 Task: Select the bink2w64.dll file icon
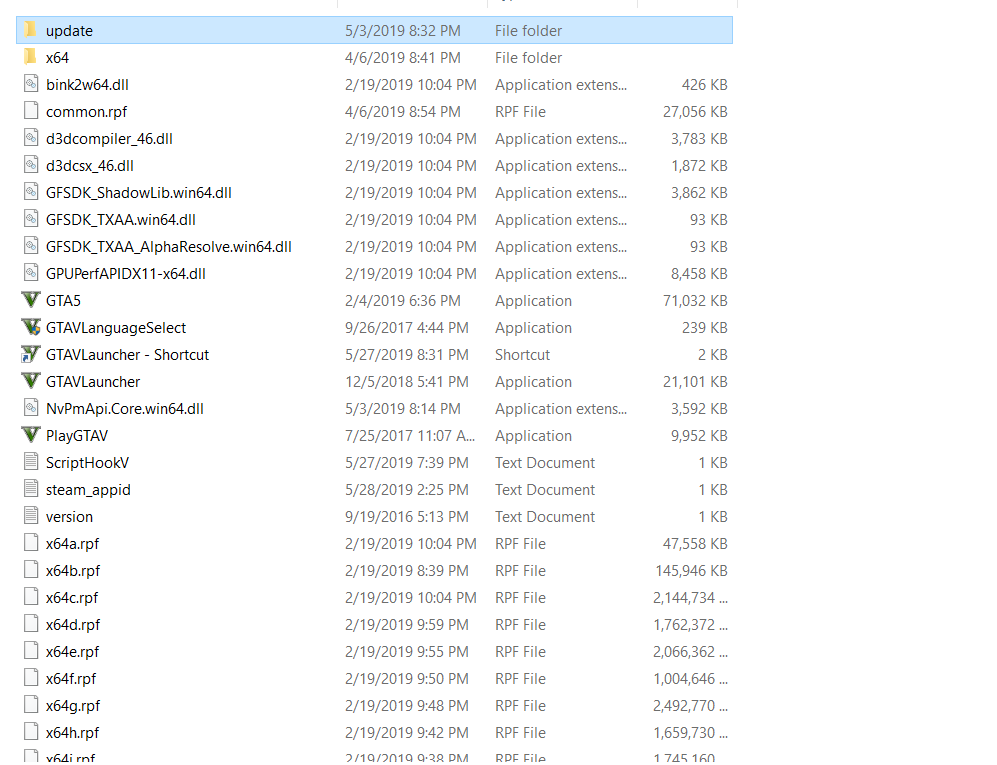(x=31, y=84)
